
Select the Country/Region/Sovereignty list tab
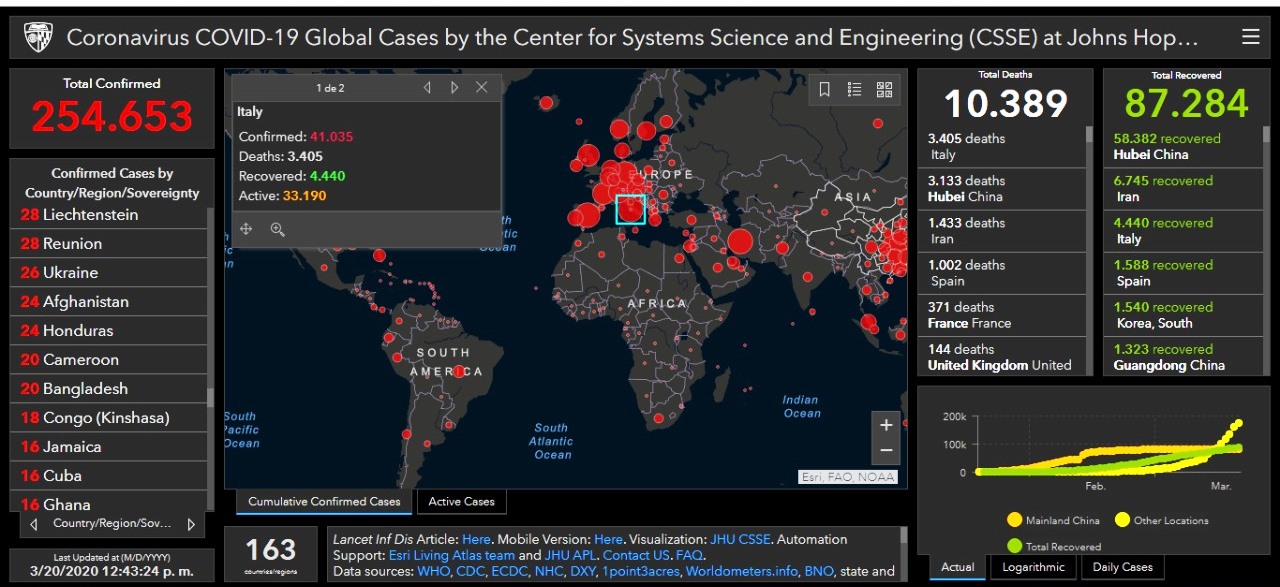click(x=112, y=524)
